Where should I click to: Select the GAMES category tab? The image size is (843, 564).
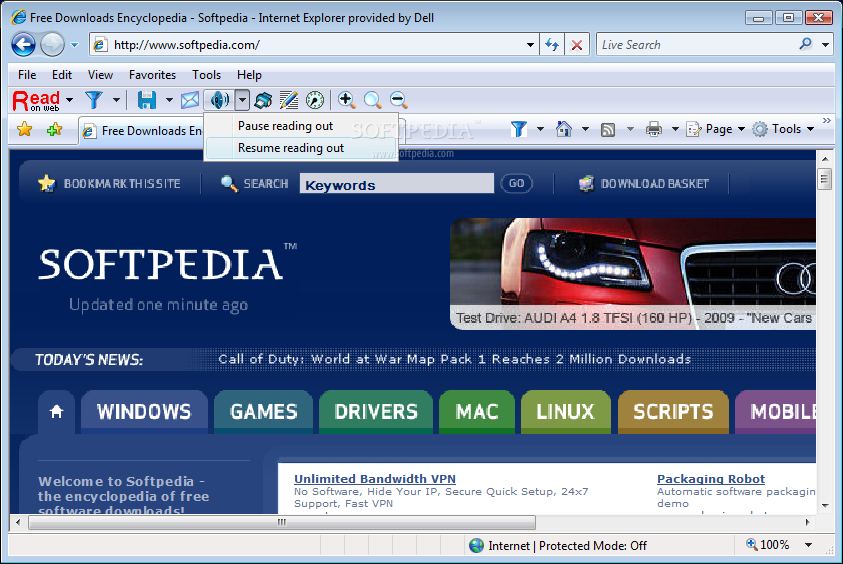(x=263, y=412)
